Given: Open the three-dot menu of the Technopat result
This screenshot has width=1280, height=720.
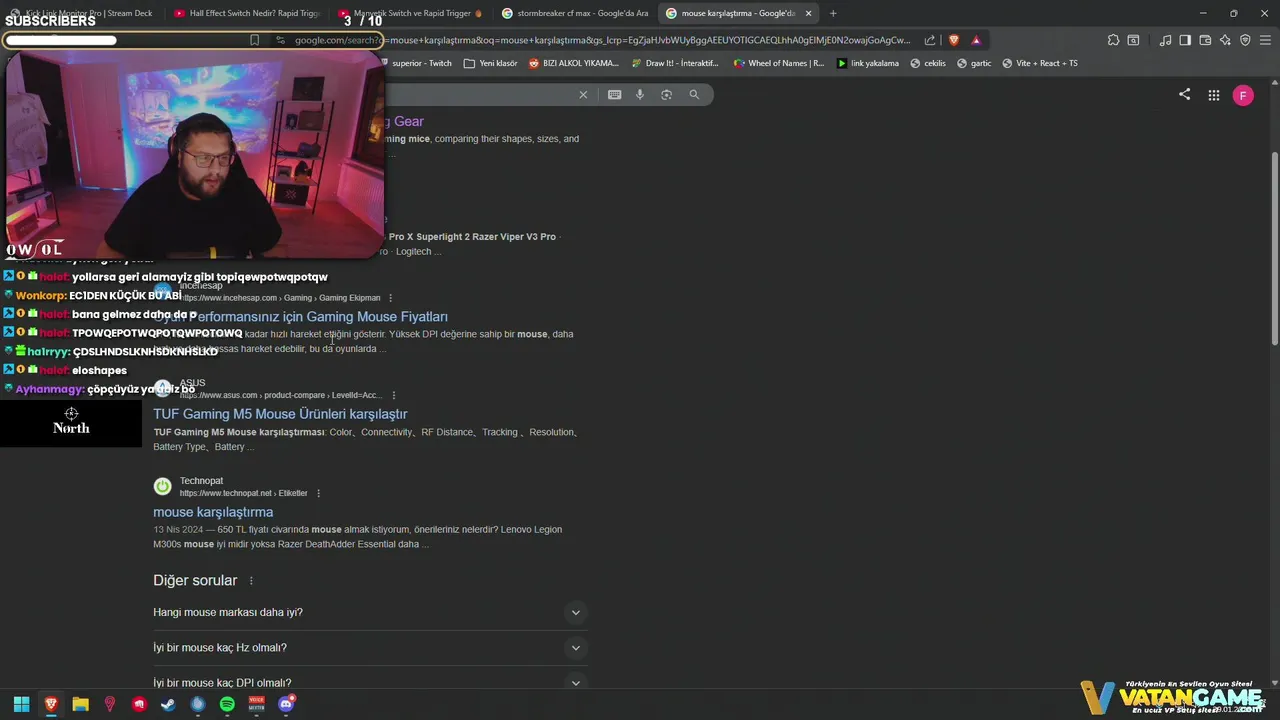Looking at the screenshot, I should pos(318,493).
